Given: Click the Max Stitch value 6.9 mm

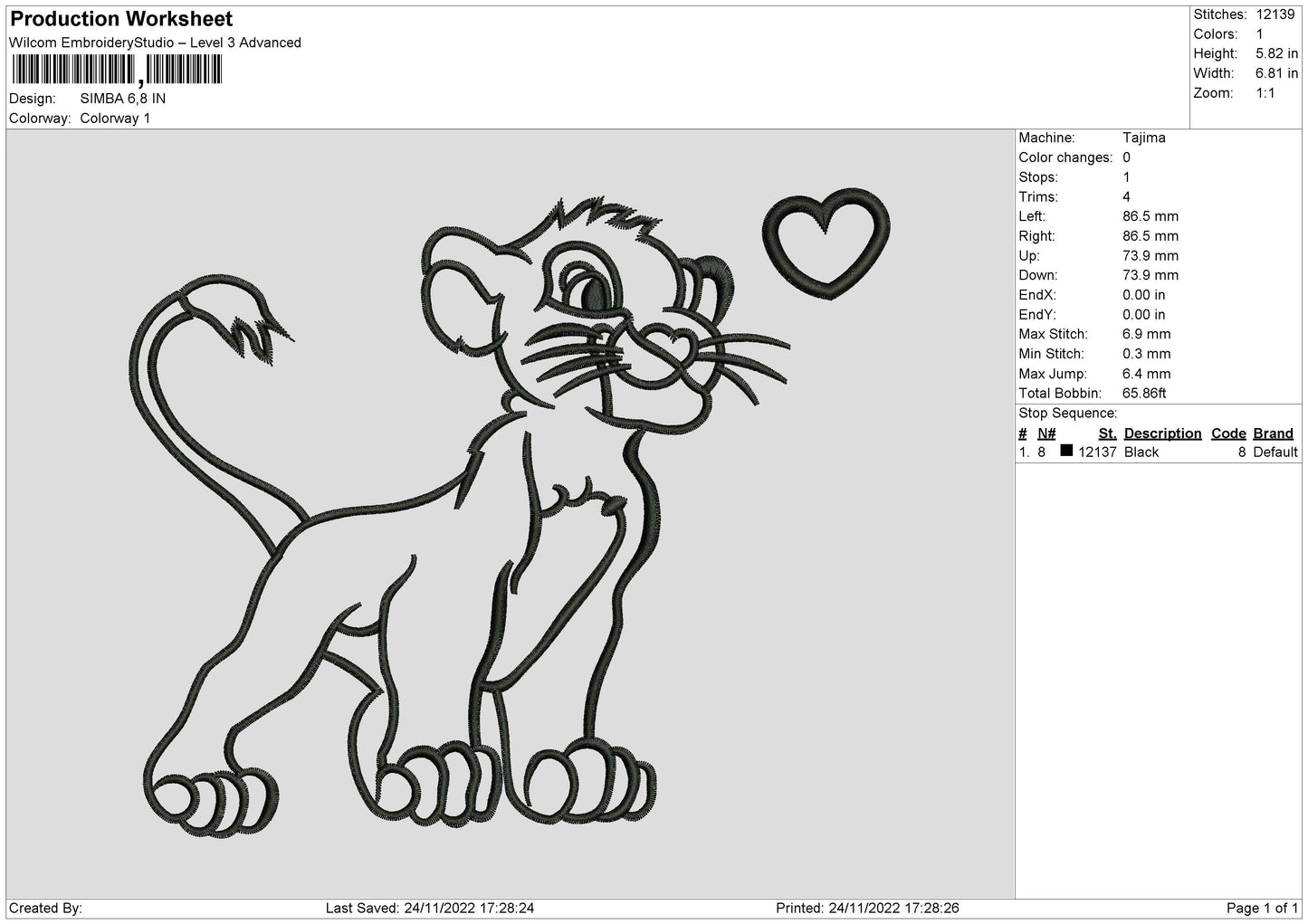Looking at the screenshot, I should 1147,334.
